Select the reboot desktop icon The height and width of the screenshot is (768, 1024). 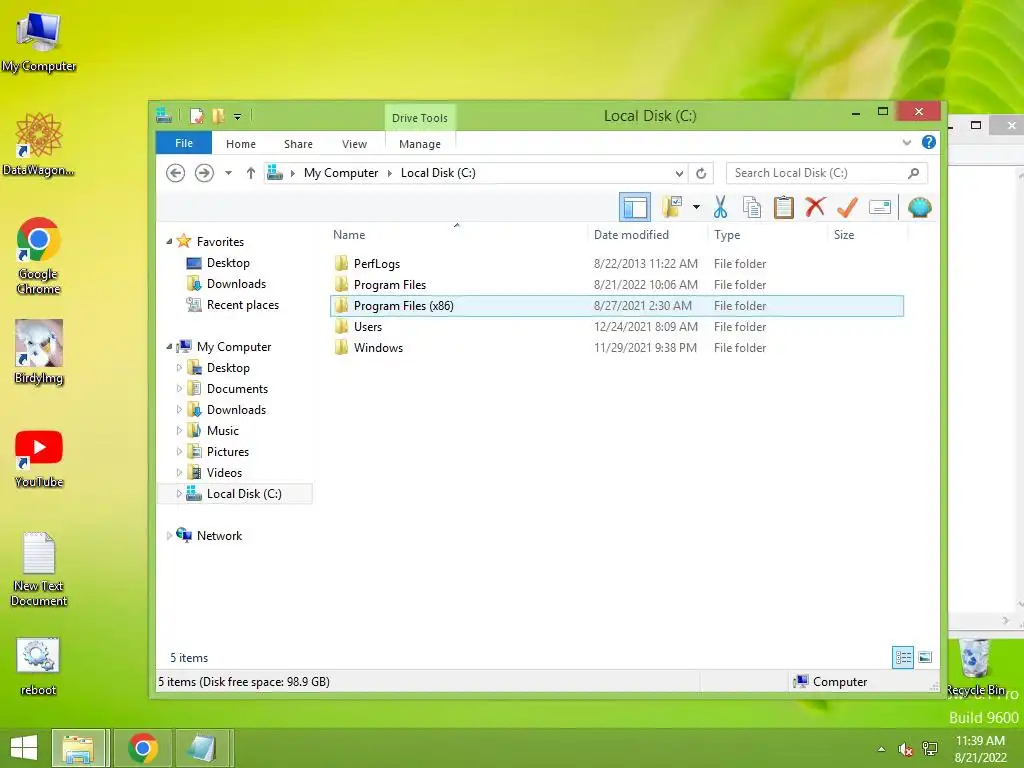click(38, 667)
